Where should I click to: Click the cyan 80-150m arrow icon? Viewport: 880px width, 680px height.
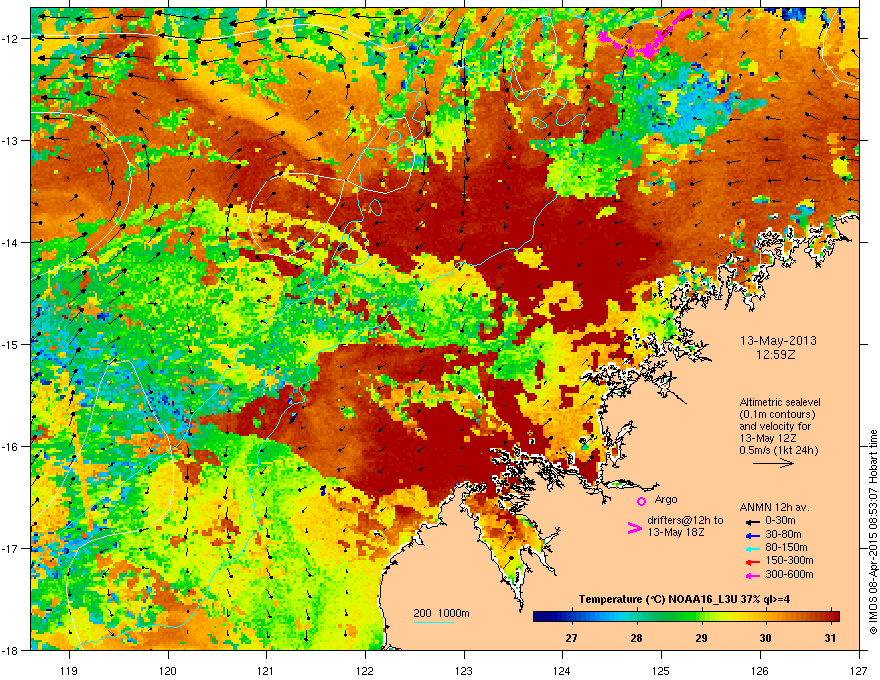click(752, 548)
